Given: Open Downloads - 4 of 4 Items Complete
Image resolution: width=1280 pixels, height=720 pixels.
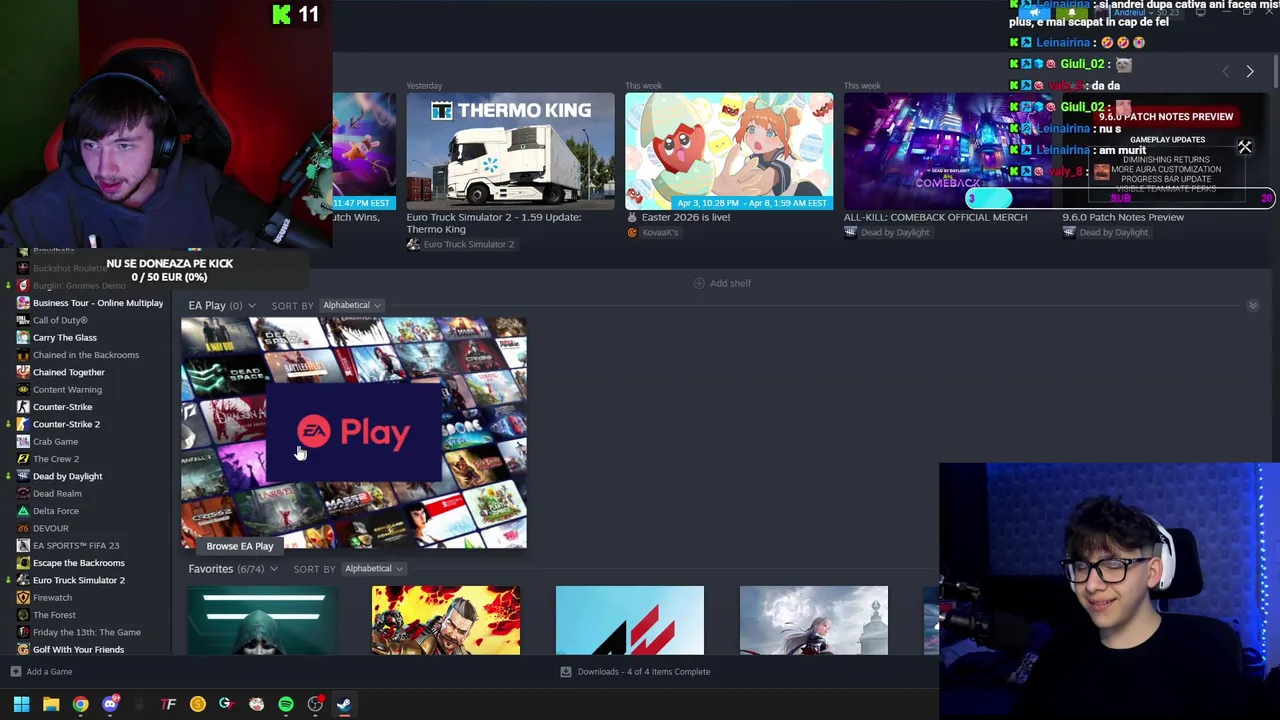Looking at the screenshot, I should tap(644, 672).
